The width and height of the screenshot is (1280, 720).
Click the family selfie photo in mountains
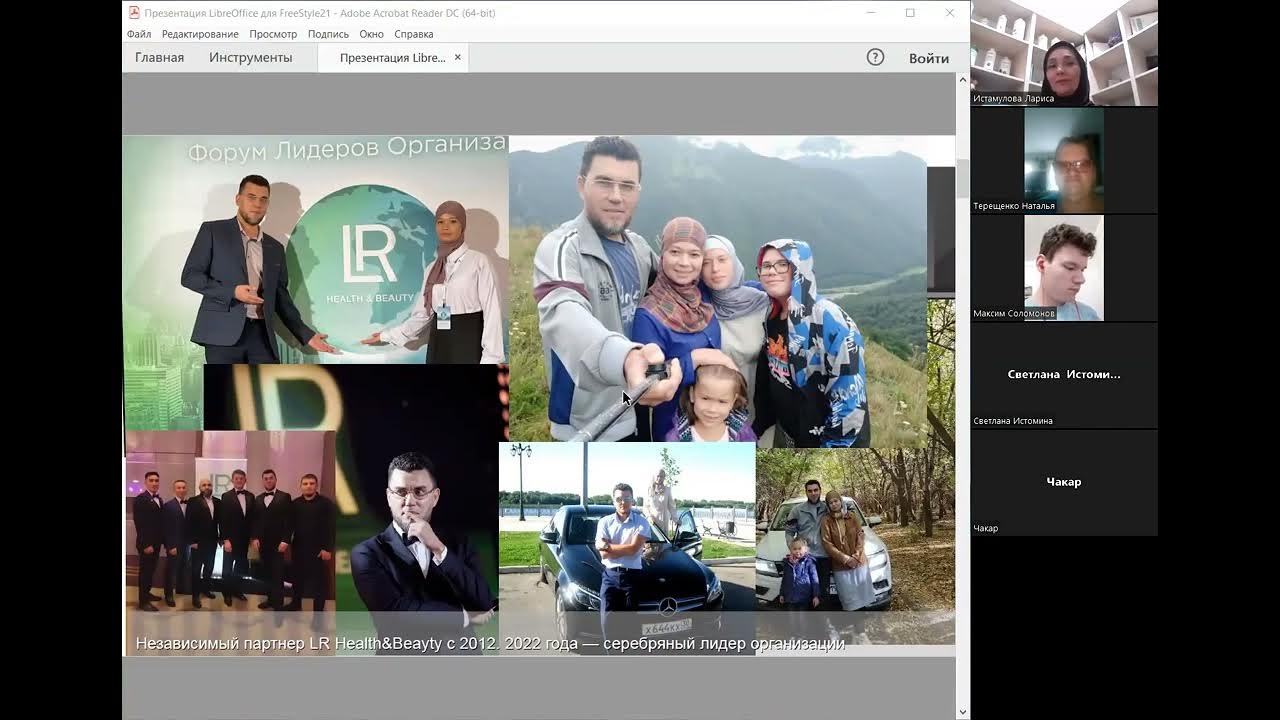(718, 290)
